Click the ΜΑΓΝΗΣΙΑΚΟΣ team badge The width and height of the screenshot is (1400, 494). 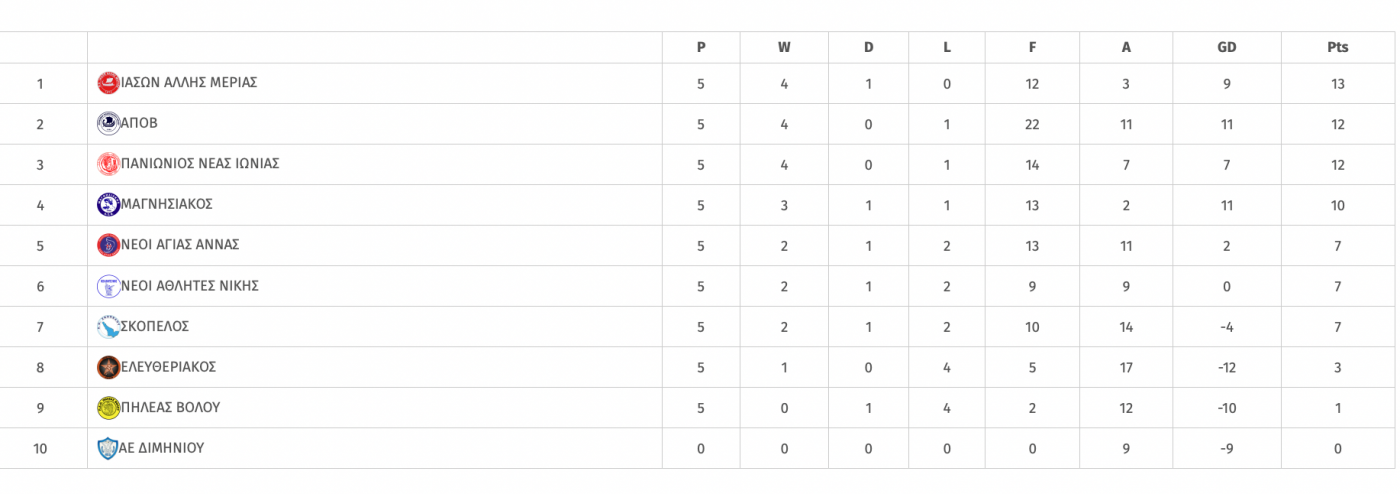(108, 205)
